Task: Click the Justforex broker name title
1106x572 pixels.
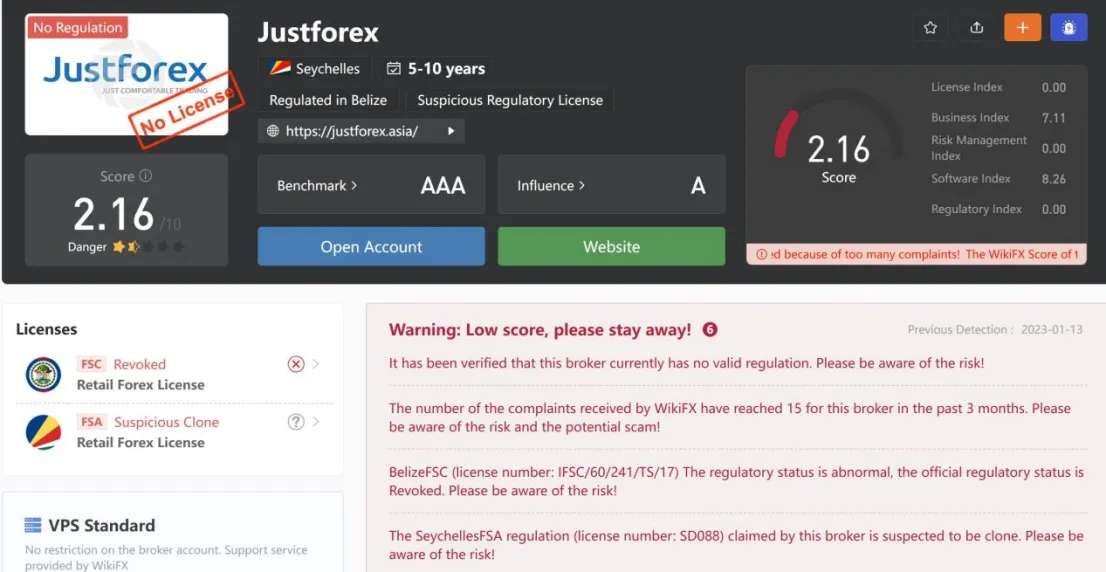Action: [318, 32]
